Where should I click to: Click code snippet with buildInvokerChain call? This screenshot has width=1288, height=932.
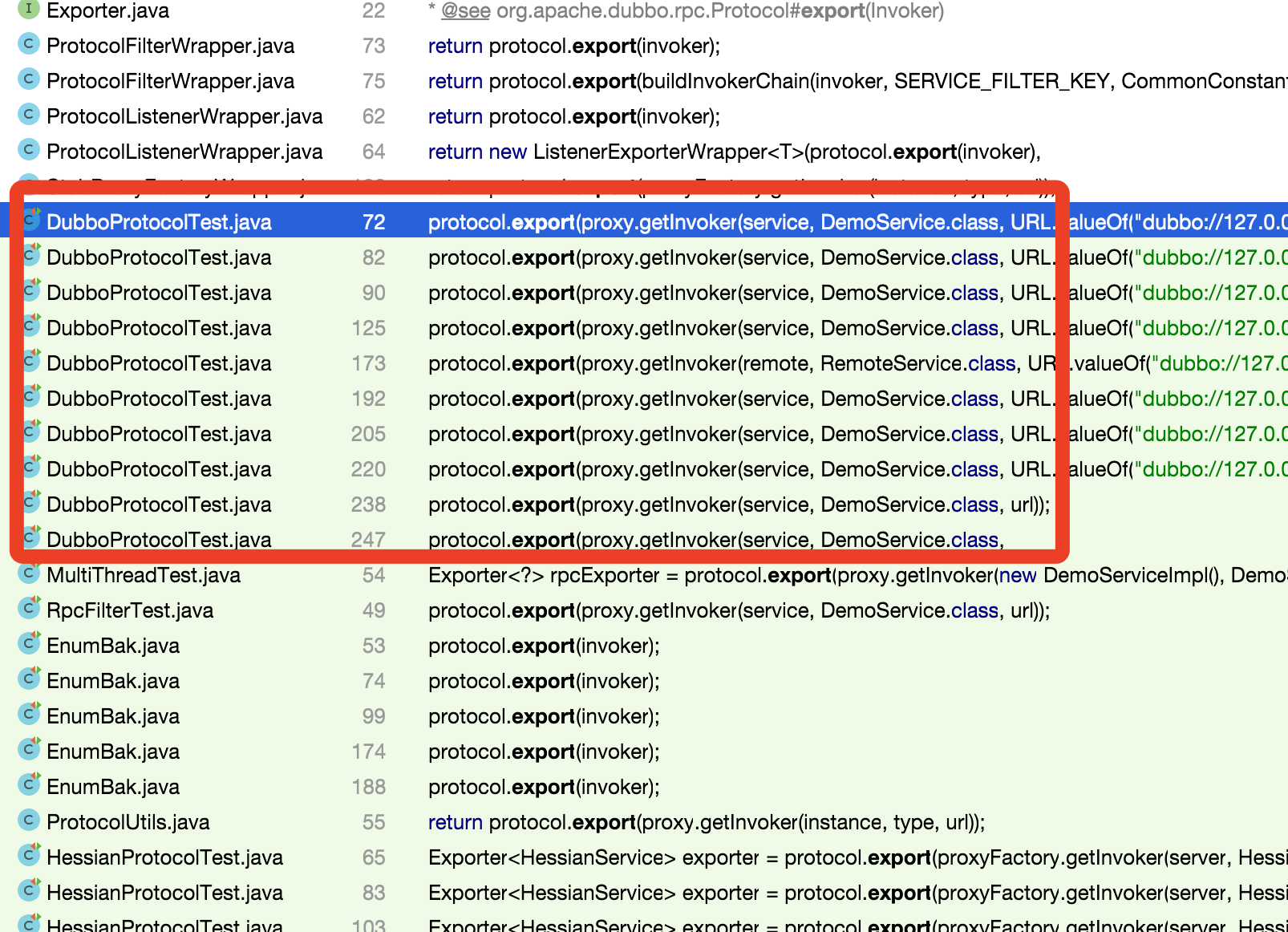click(x=858, y=81)
